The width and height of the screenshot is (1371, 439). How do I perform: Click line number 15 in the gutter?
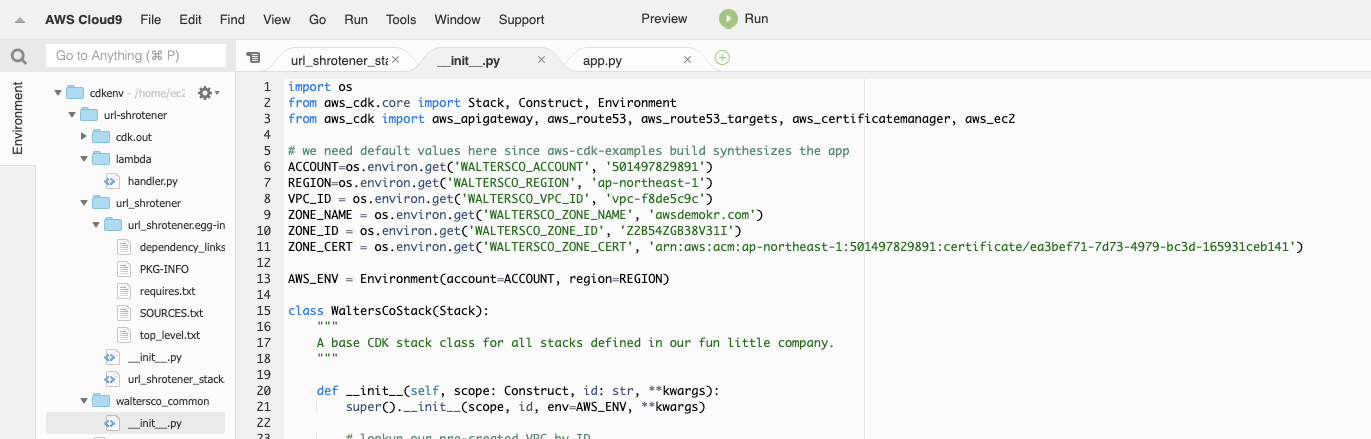[x=265, y=311]
